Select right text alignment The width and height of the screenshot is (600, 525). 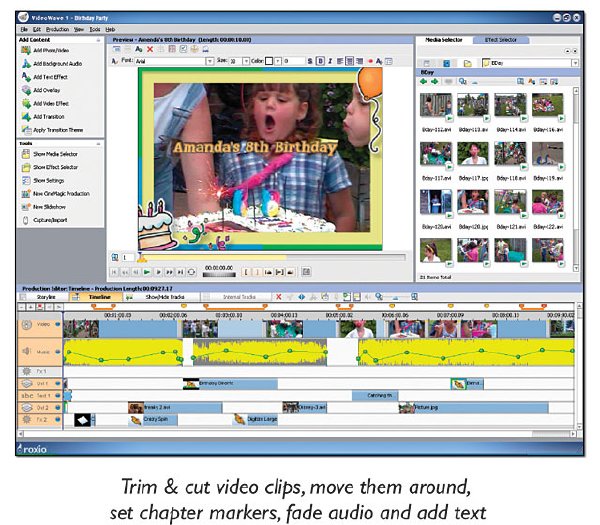pyautogui.click(x=359, y=61)
